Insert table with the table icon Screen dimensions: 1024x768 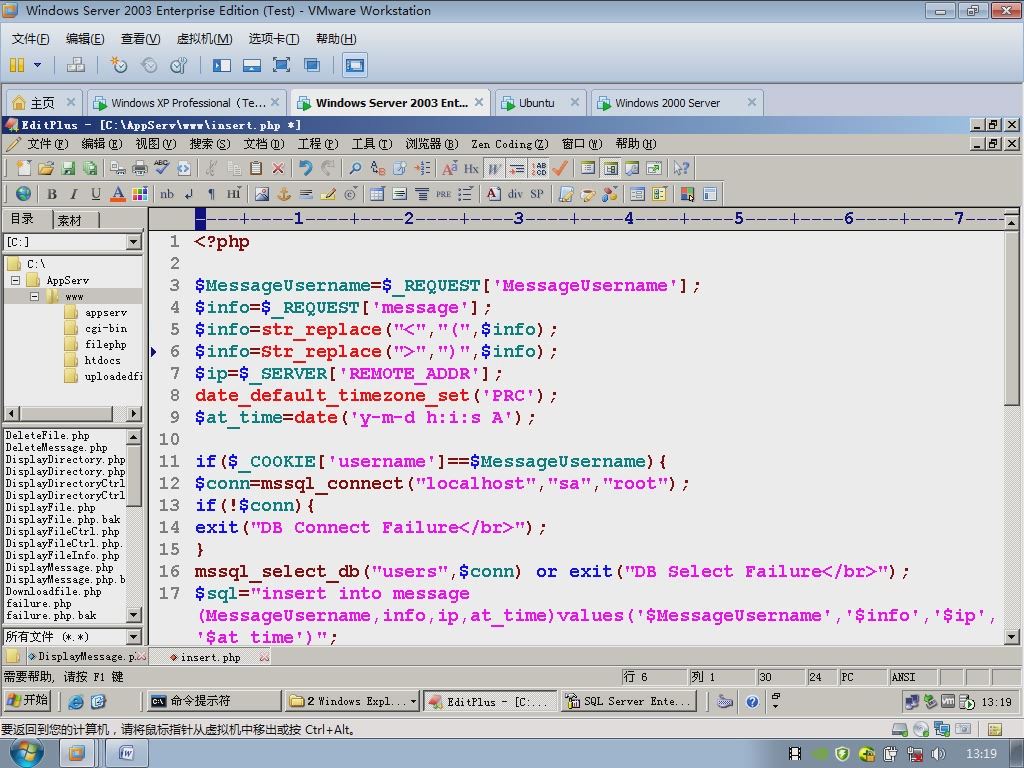click(377, 194)
